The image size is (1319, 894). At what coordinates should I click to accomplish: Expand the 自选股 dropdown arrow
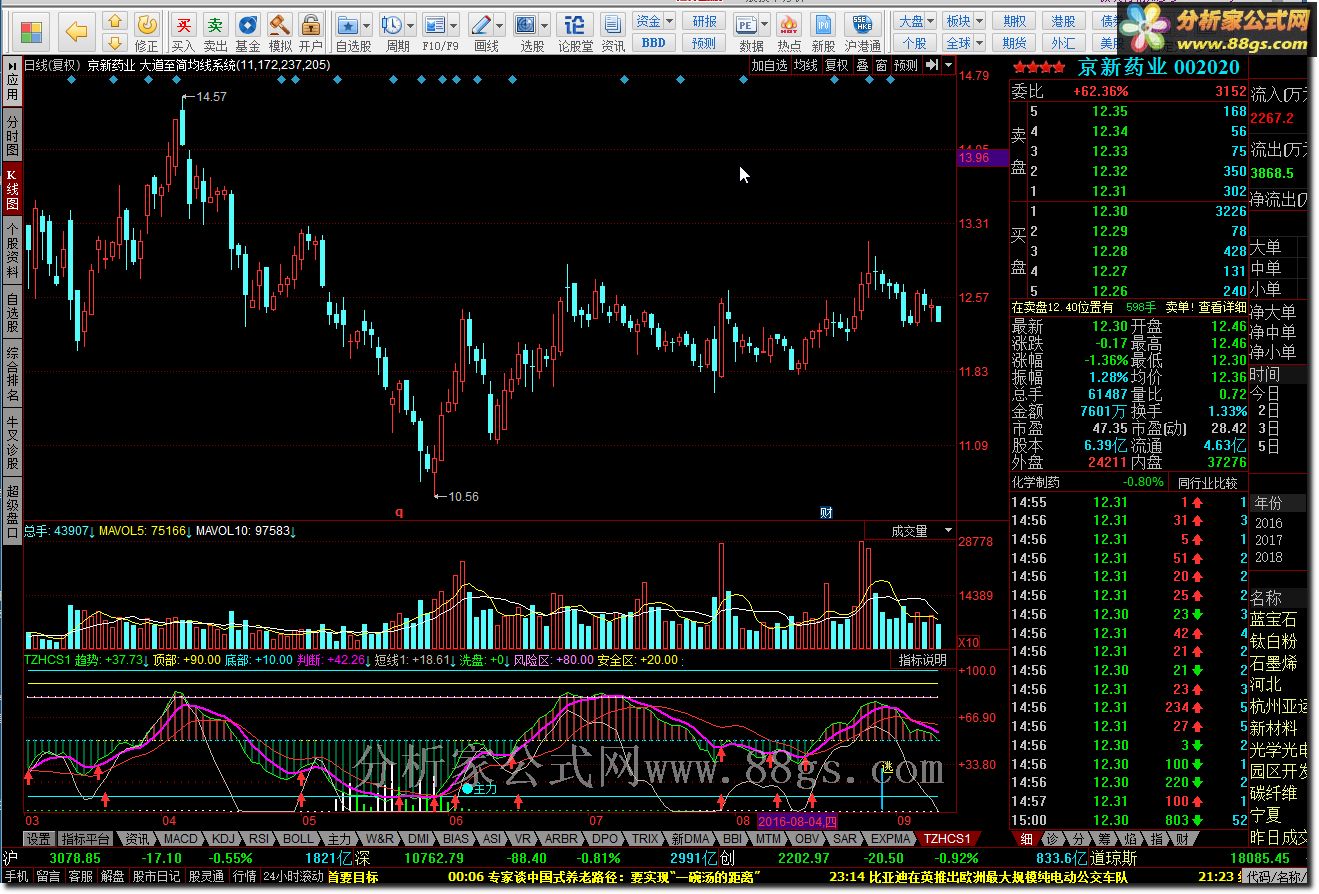pos(367,25)
